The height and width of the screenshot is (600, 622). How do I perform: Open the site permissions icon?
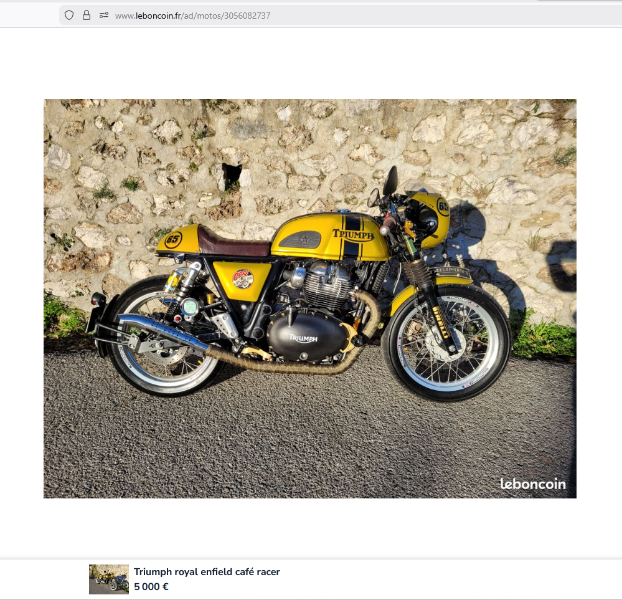(103, 15)
